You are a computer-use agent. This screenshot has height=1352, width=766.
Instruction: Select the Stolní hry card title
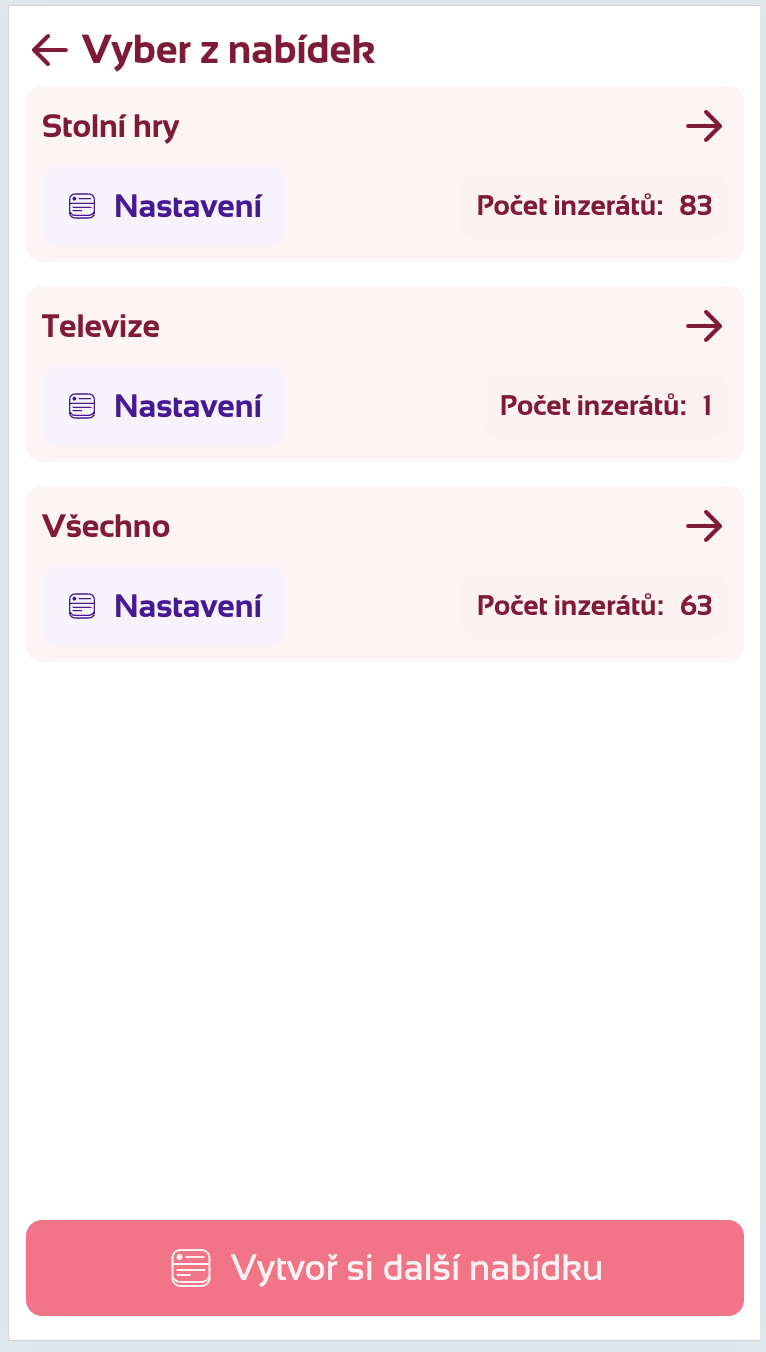pyautogui.click(x=110, y=126)
